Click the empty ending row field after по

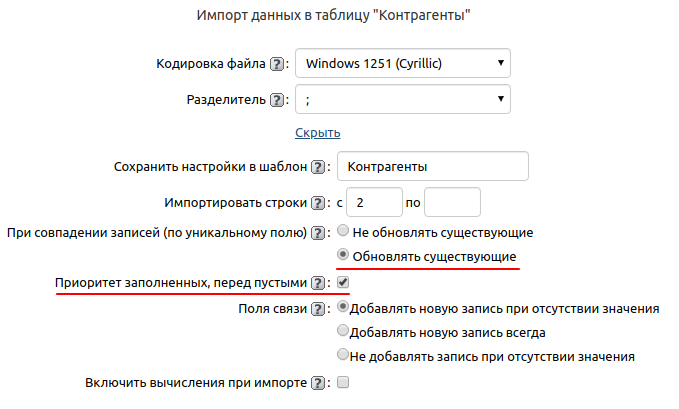[x=453, y=203]
